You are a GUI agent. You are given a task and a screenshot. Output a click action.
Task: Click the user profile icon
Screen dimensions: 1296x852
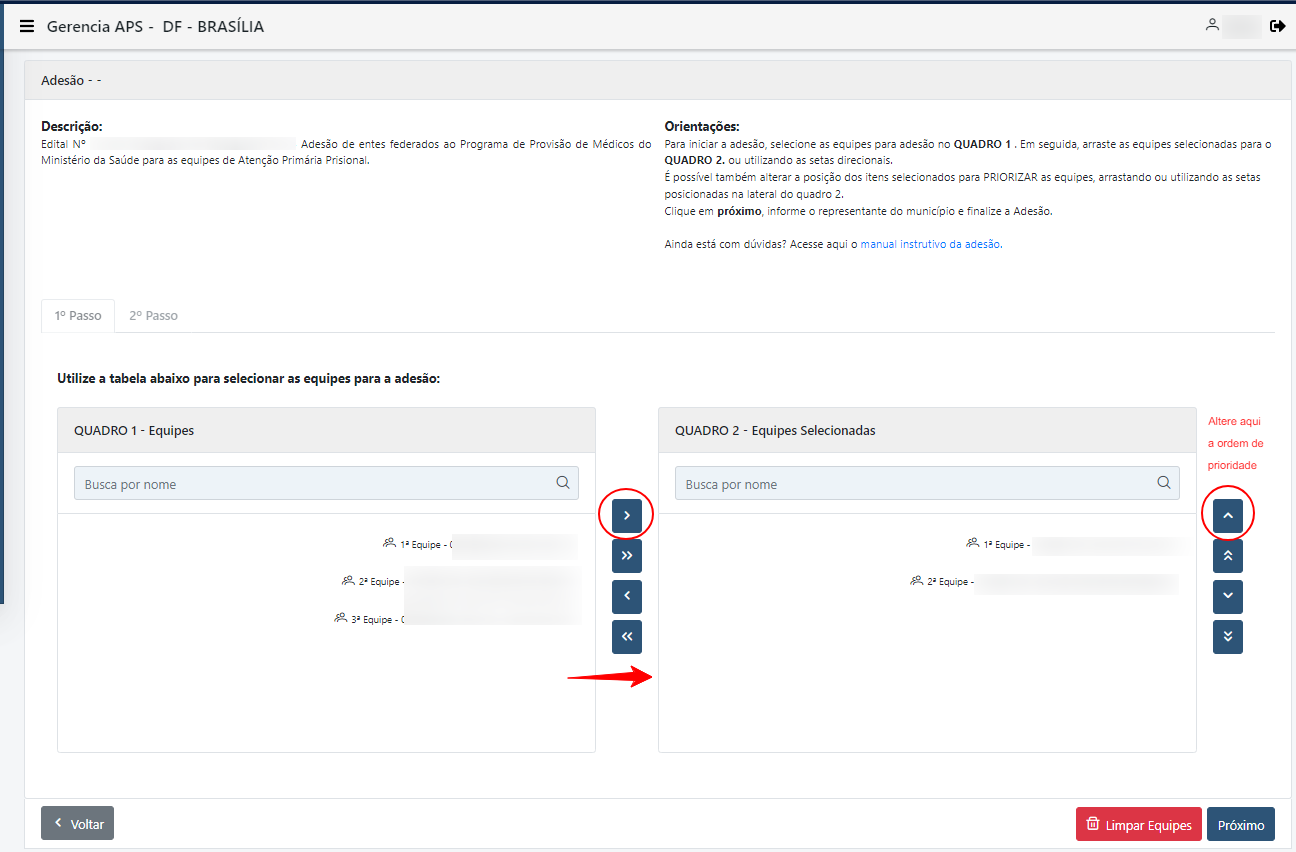click(x=1212, y=25)
